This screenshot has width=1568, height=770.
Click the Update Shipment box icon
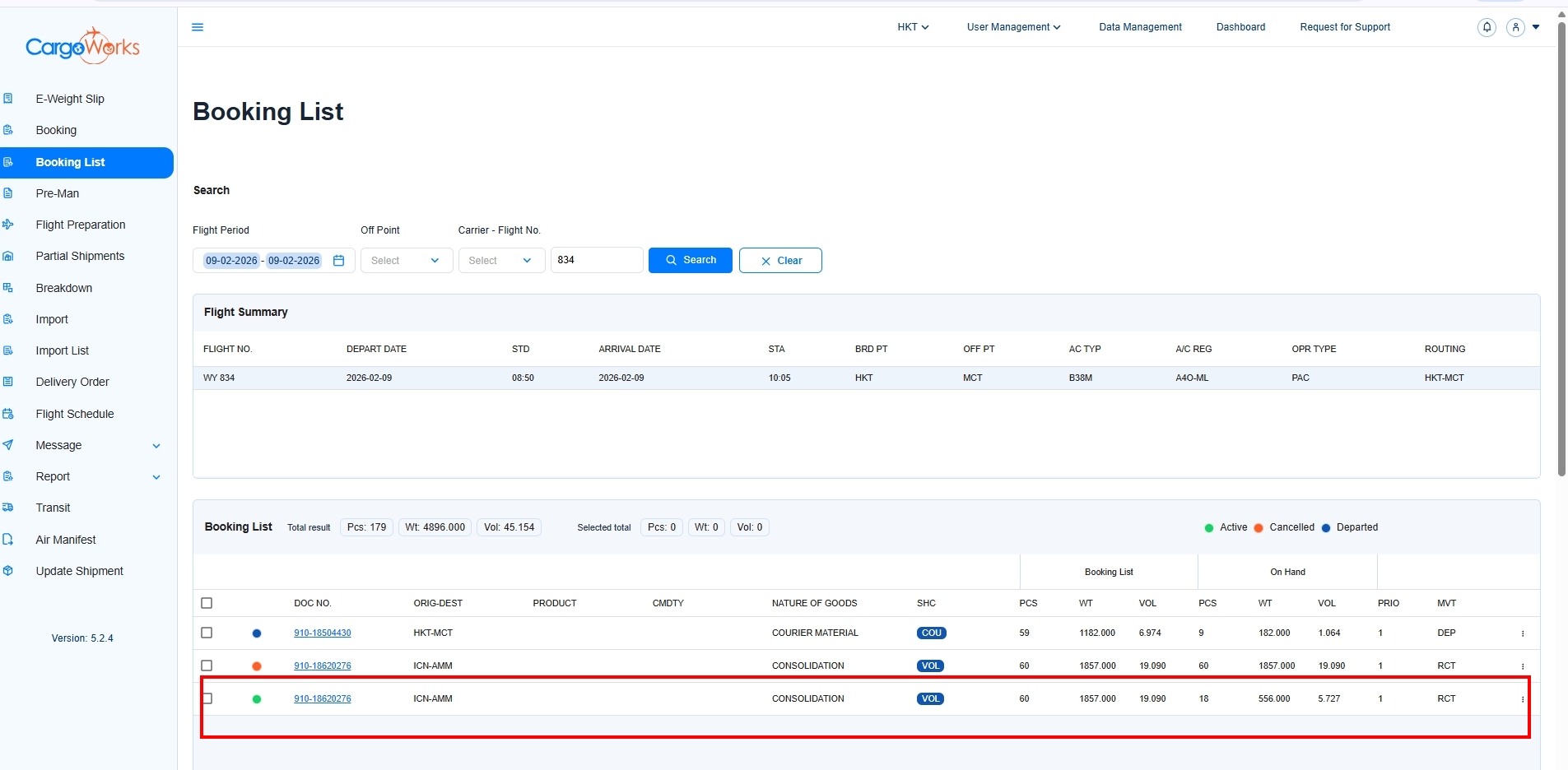click(8, 571)
